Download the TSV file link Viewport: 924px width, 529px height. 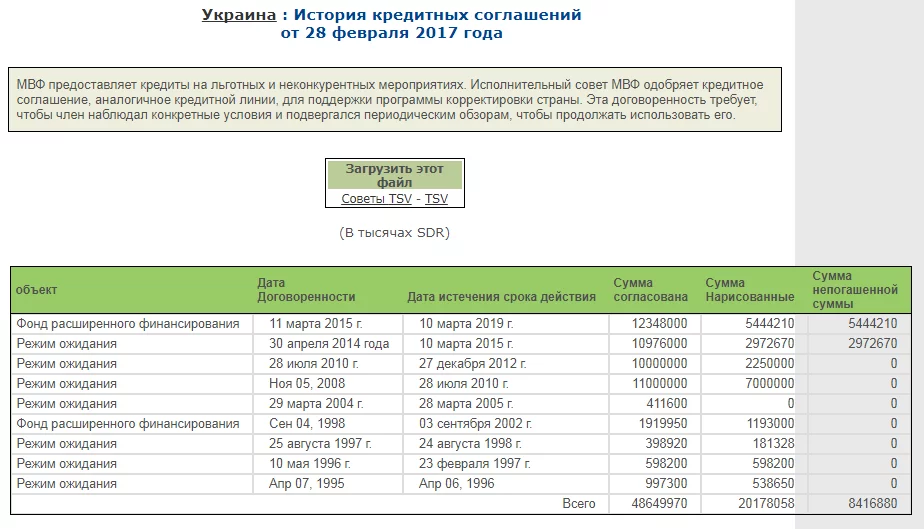437,199
